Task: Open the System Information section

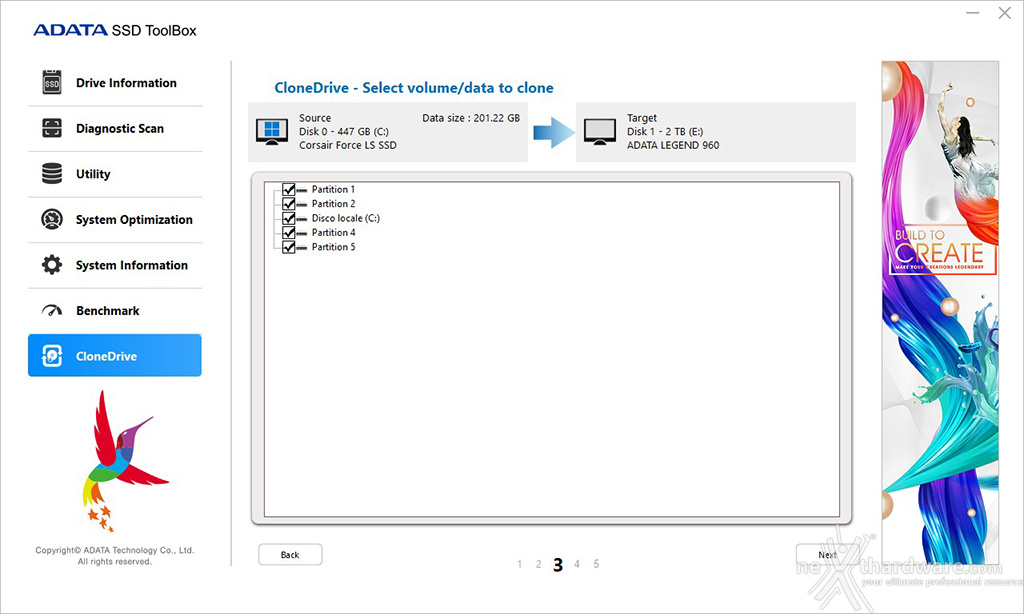Action: [115, 266]
